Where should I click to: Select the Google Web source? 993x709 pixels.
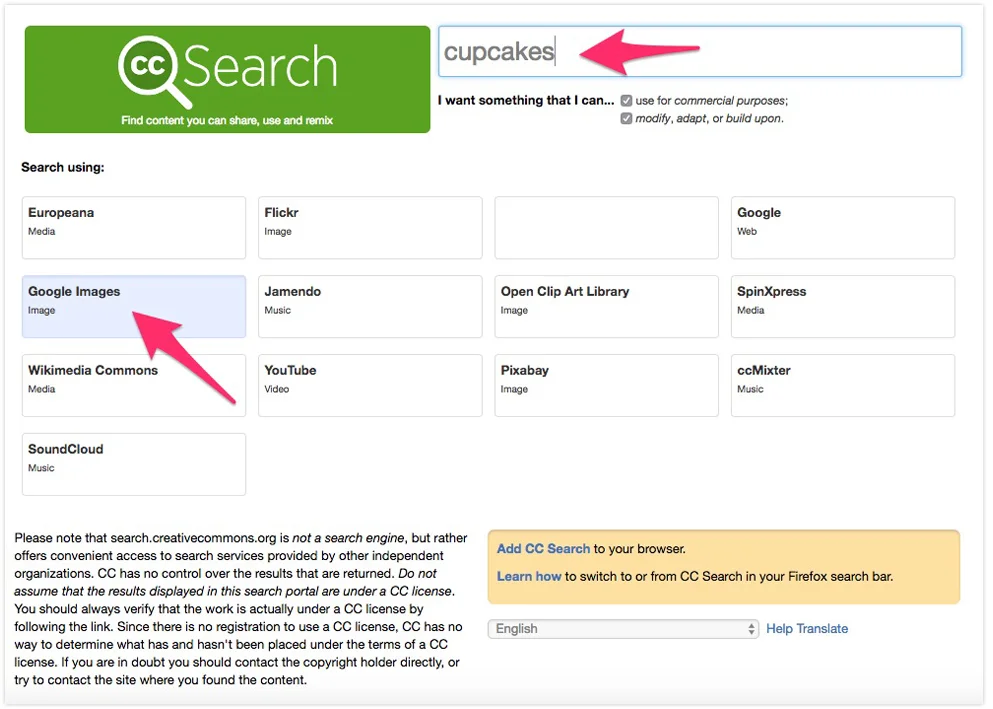pyautogui.click(x=842, y=227)
